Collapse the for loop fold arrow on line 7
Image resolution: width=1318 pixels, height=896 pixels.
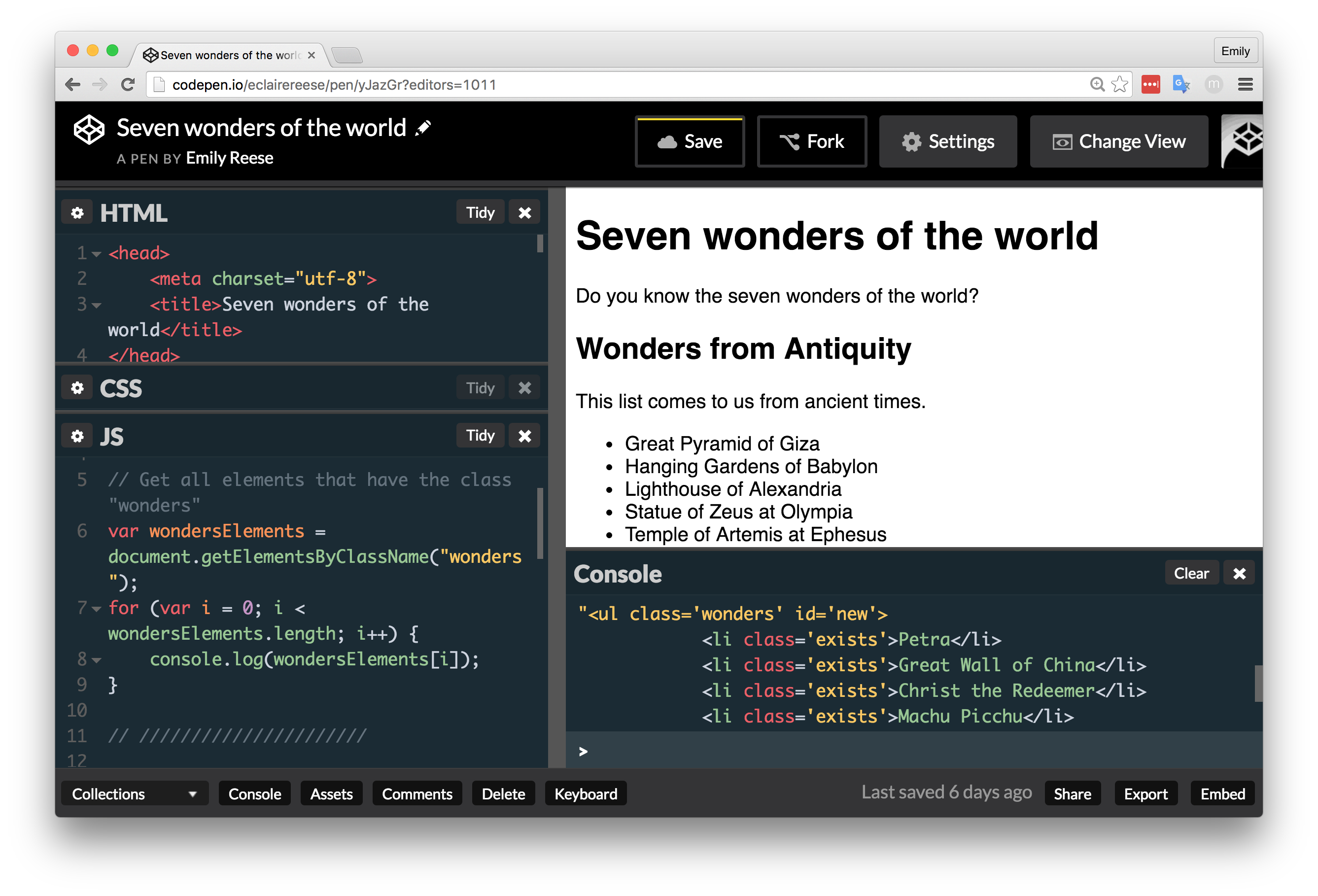click(x=97, y=609)
